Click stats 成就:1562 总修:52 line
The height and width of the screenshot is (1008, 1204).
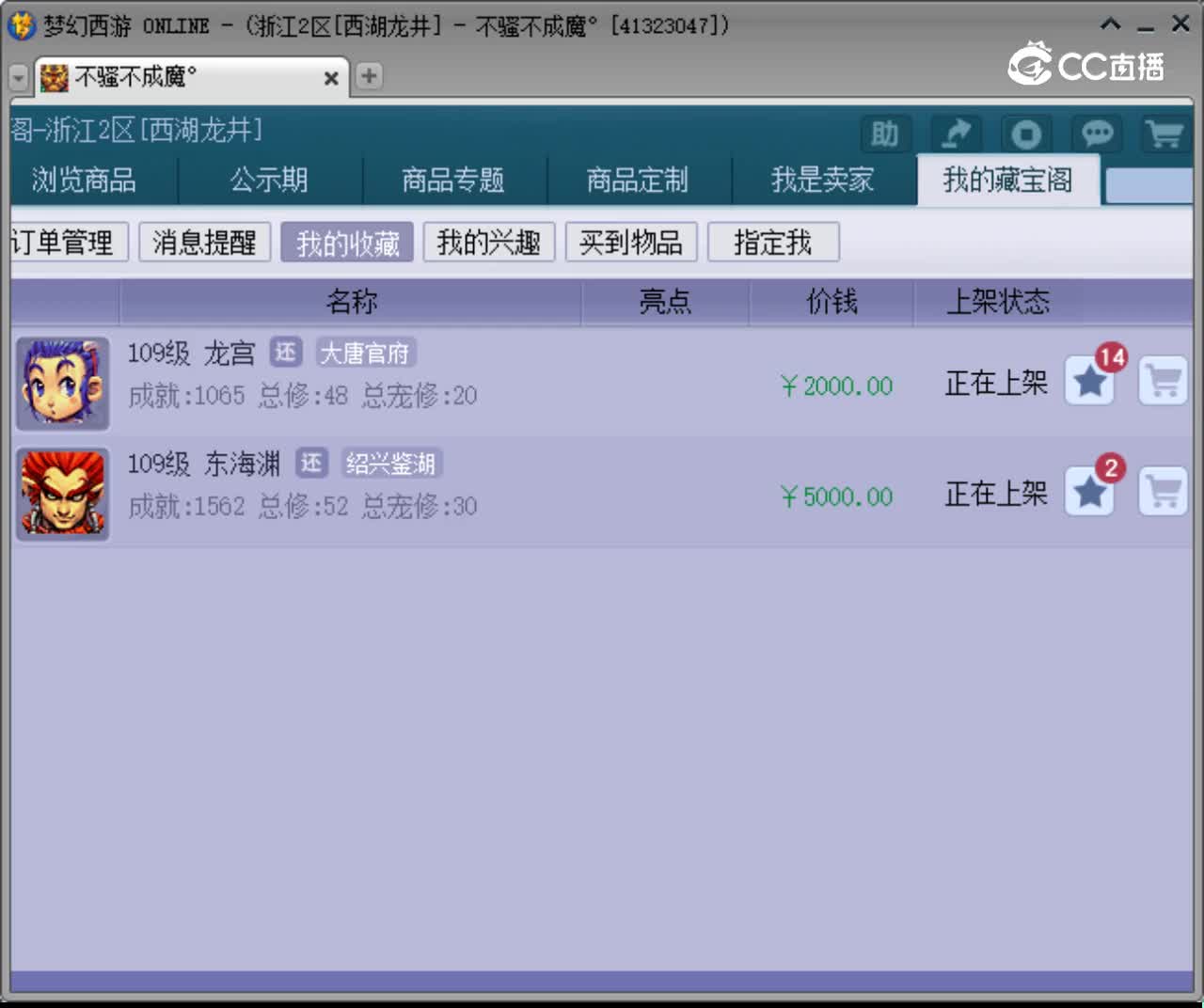(x=303, y=507)
